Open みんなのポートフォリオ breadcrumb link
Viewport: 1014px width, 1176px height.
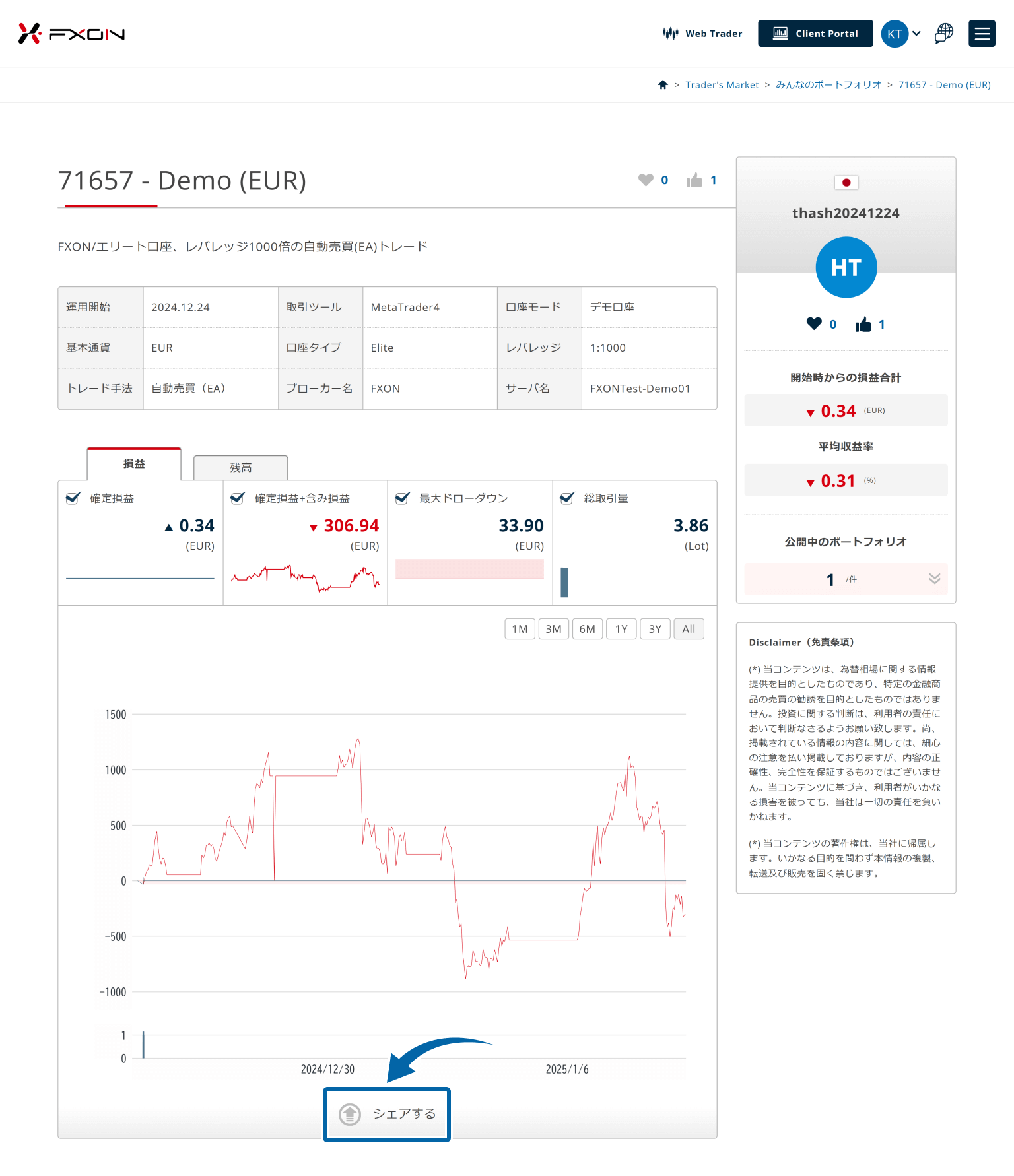(x=828, y=85)
